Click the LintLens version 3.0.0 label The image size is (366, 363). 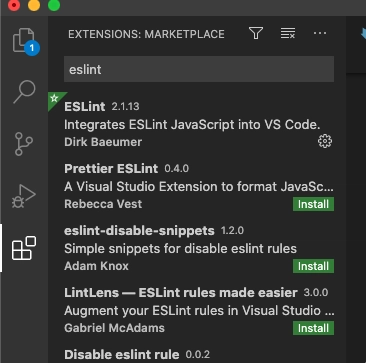[316, 293]
